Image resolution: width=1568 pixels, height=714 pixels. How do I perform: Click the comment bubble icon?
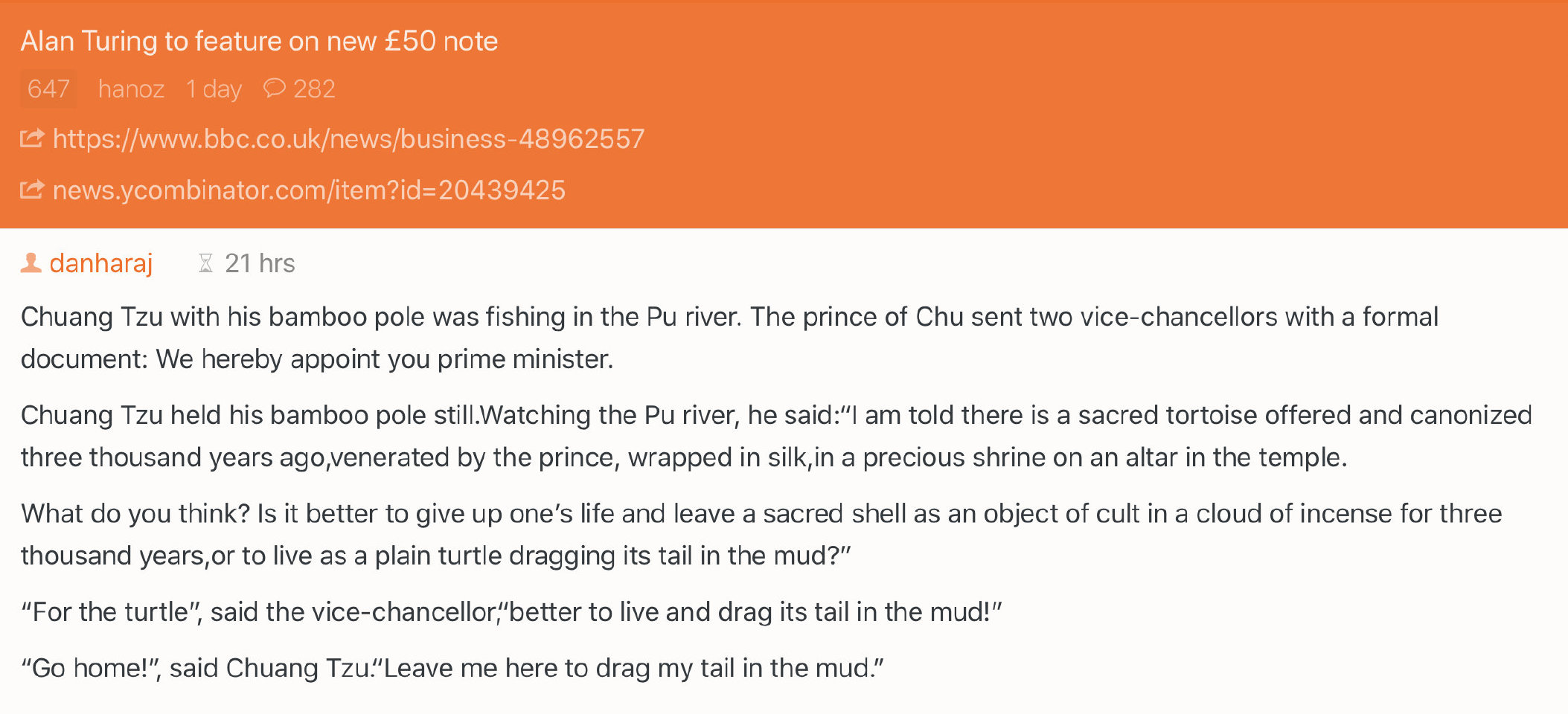click(274, 89)
